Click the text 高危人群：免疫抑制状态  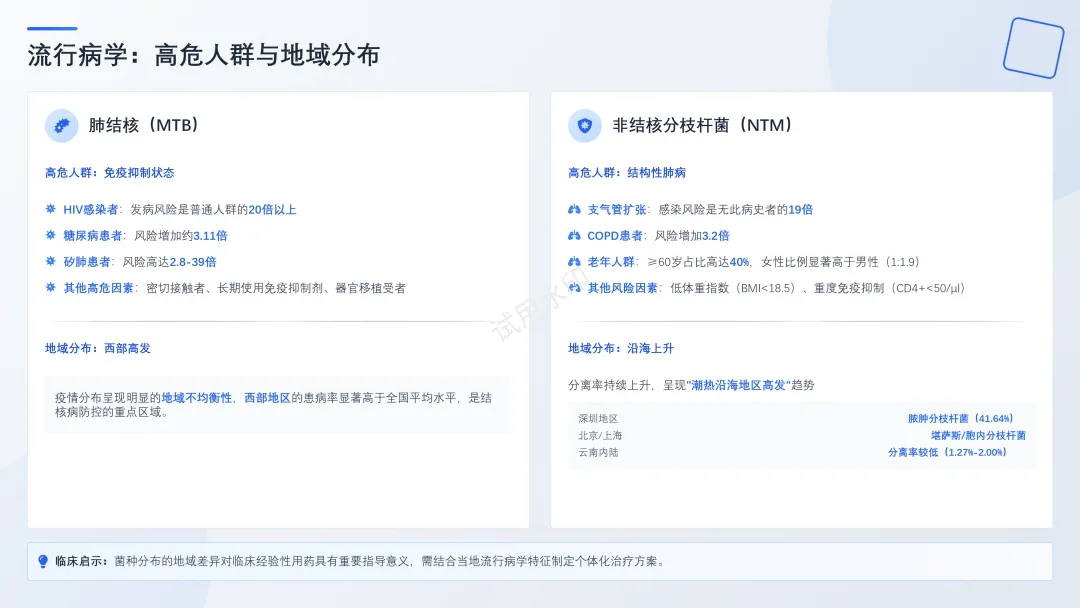110,173
